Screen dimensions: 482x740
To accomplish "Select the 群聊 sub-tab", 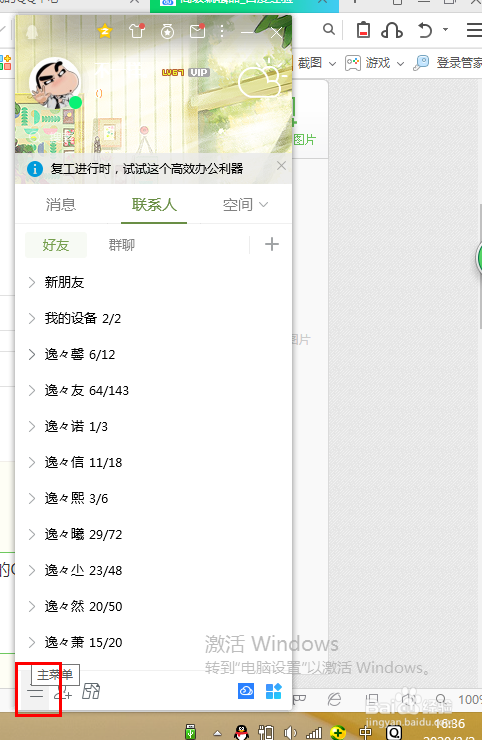I will tap(121, 245).
